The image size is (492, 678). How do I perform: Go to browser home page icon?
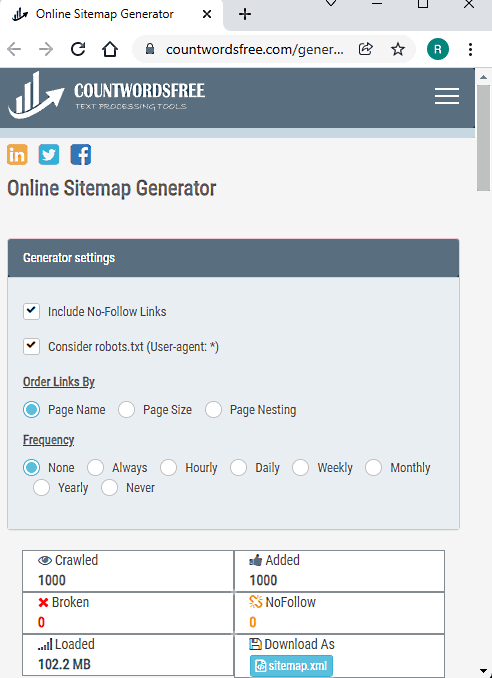click(110, 49)
